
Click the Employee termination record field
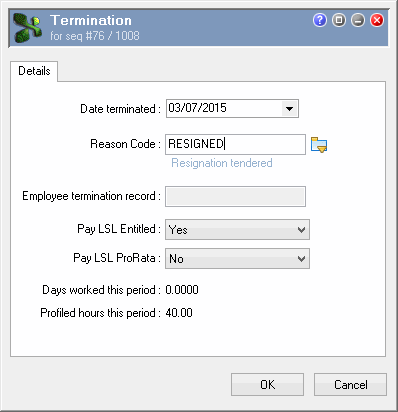coord(235,196)
